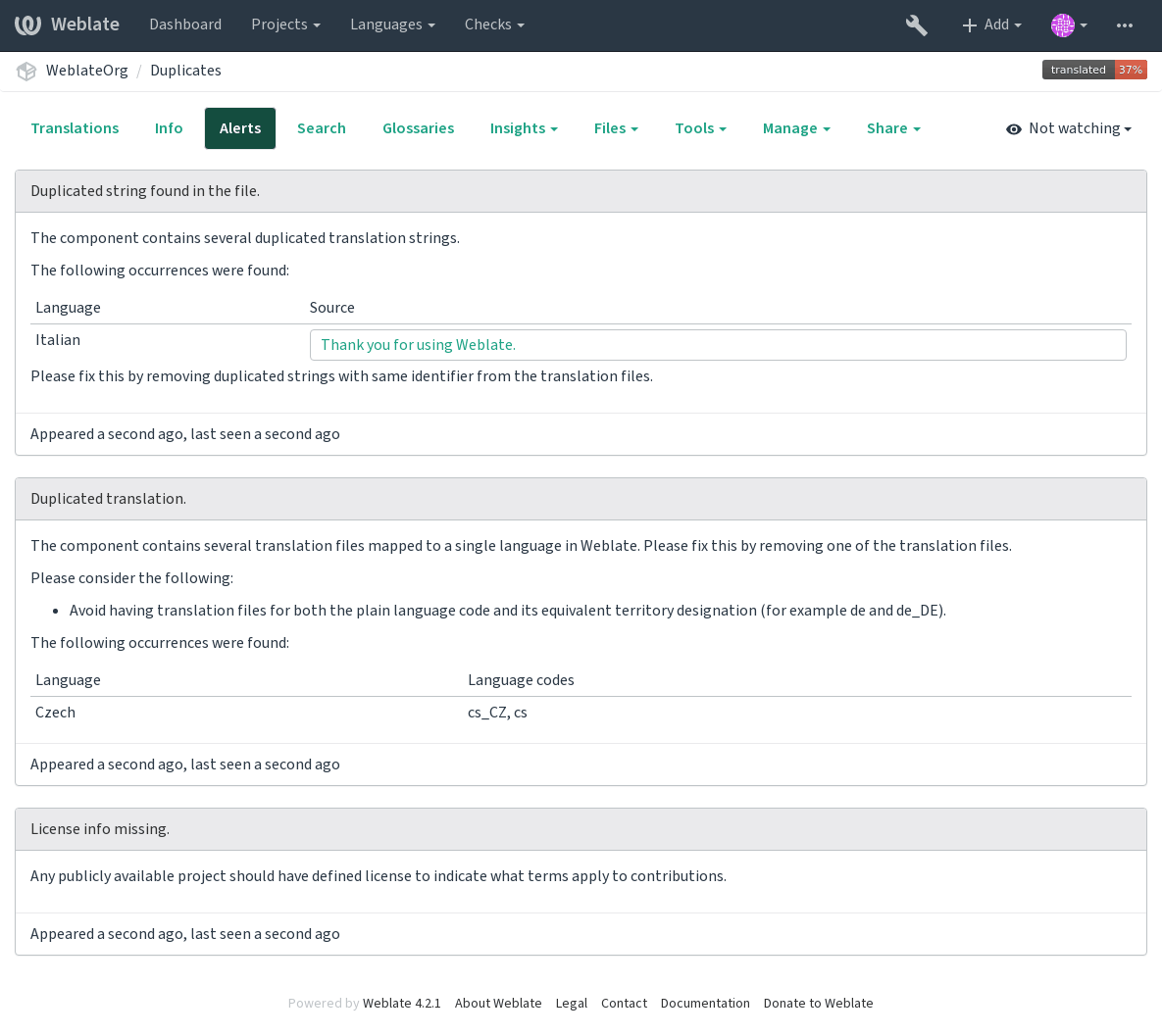Open the Share dropdown tab
1162x1036 pixels.
[x=893, y=128]
